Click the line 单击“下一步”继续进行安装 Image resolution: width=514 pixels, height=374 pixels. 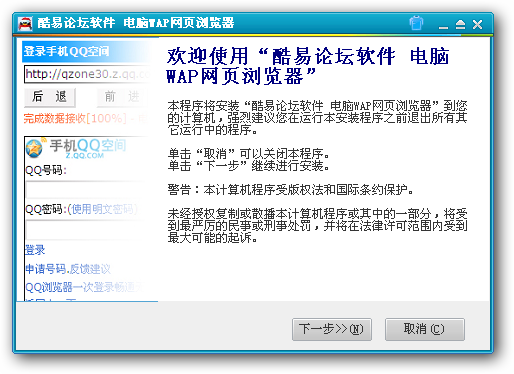click(249, 166)
